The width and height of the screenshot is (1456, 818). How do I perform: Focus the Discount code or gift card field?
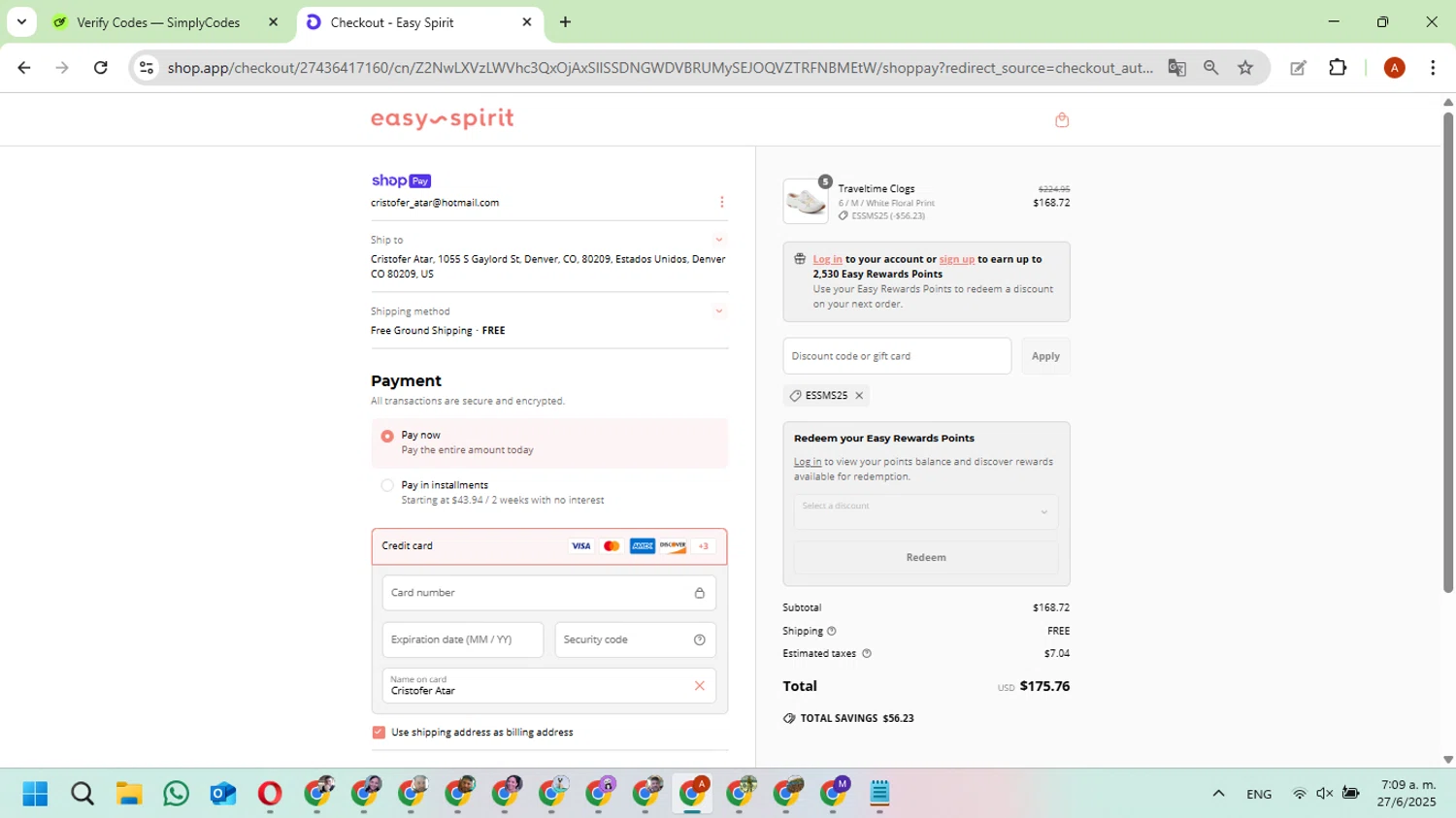click(897, 356)
